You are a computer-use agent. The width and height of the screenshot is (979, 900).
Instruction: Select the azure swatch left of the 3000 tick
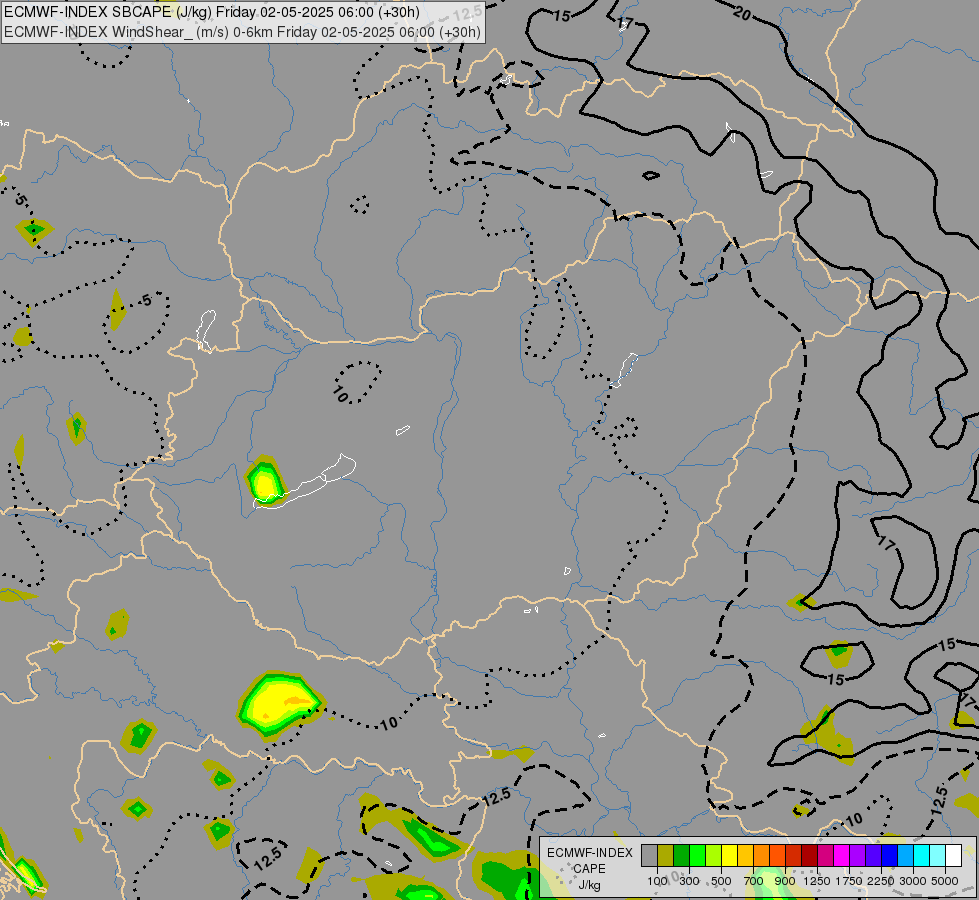tap(906, 855)
